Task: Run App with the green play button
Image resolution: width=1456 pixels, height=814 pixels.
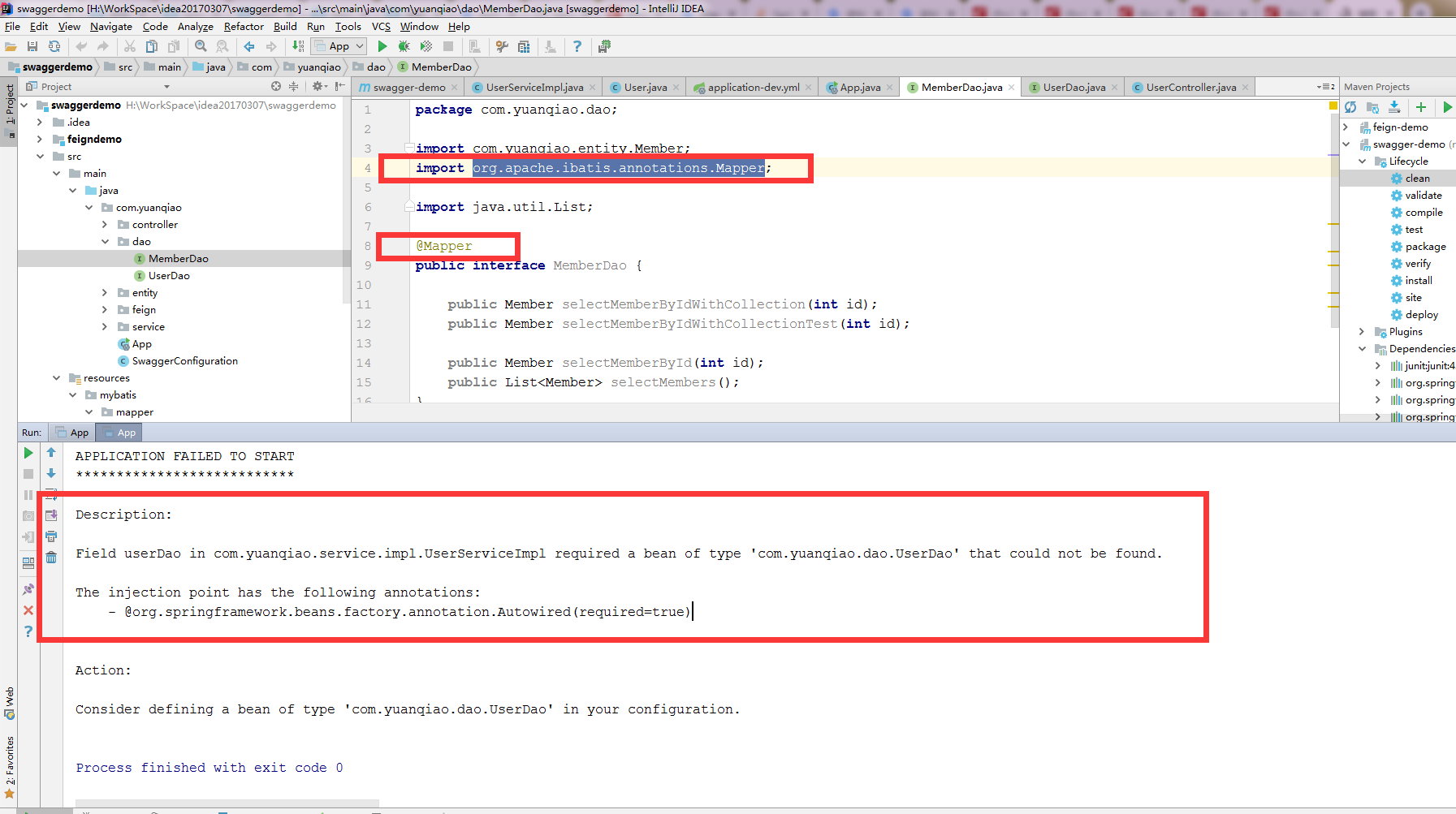Action: pos(382,47)
